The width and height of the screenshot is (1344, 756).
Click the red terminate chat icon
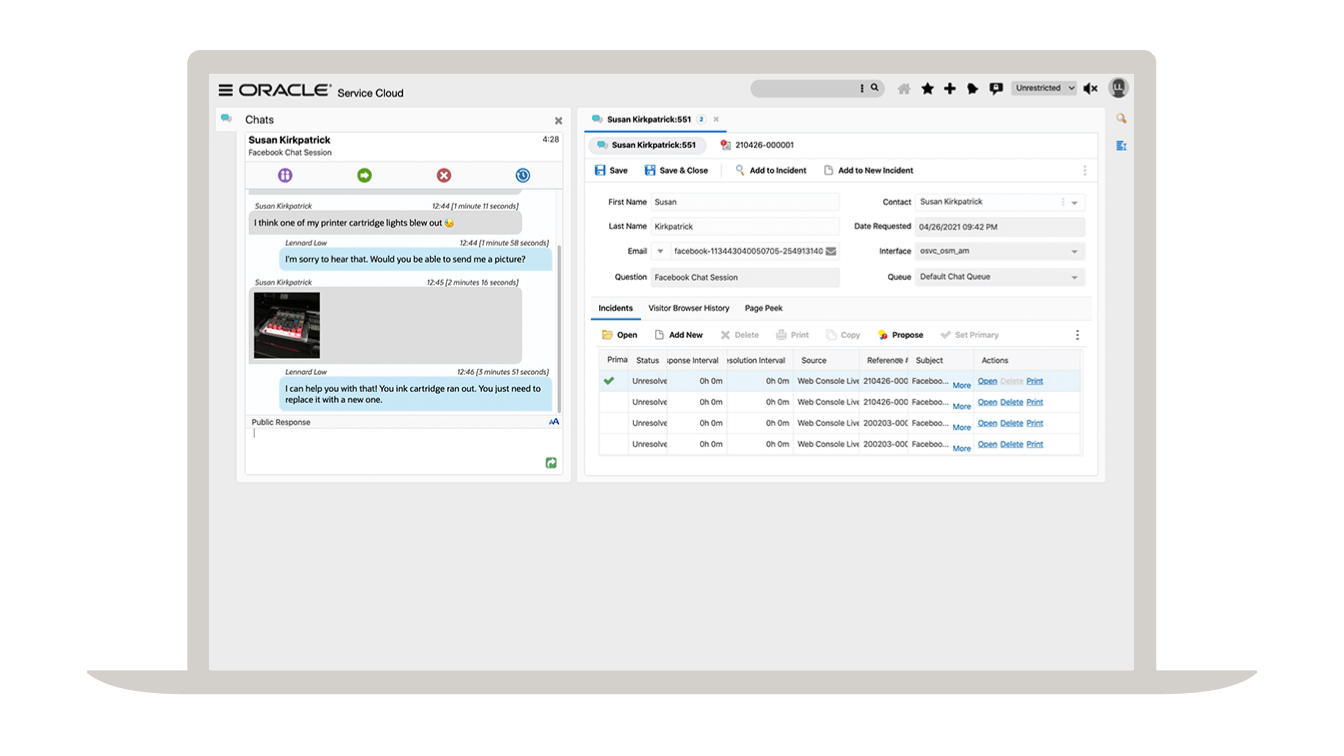tap(444, 176)
